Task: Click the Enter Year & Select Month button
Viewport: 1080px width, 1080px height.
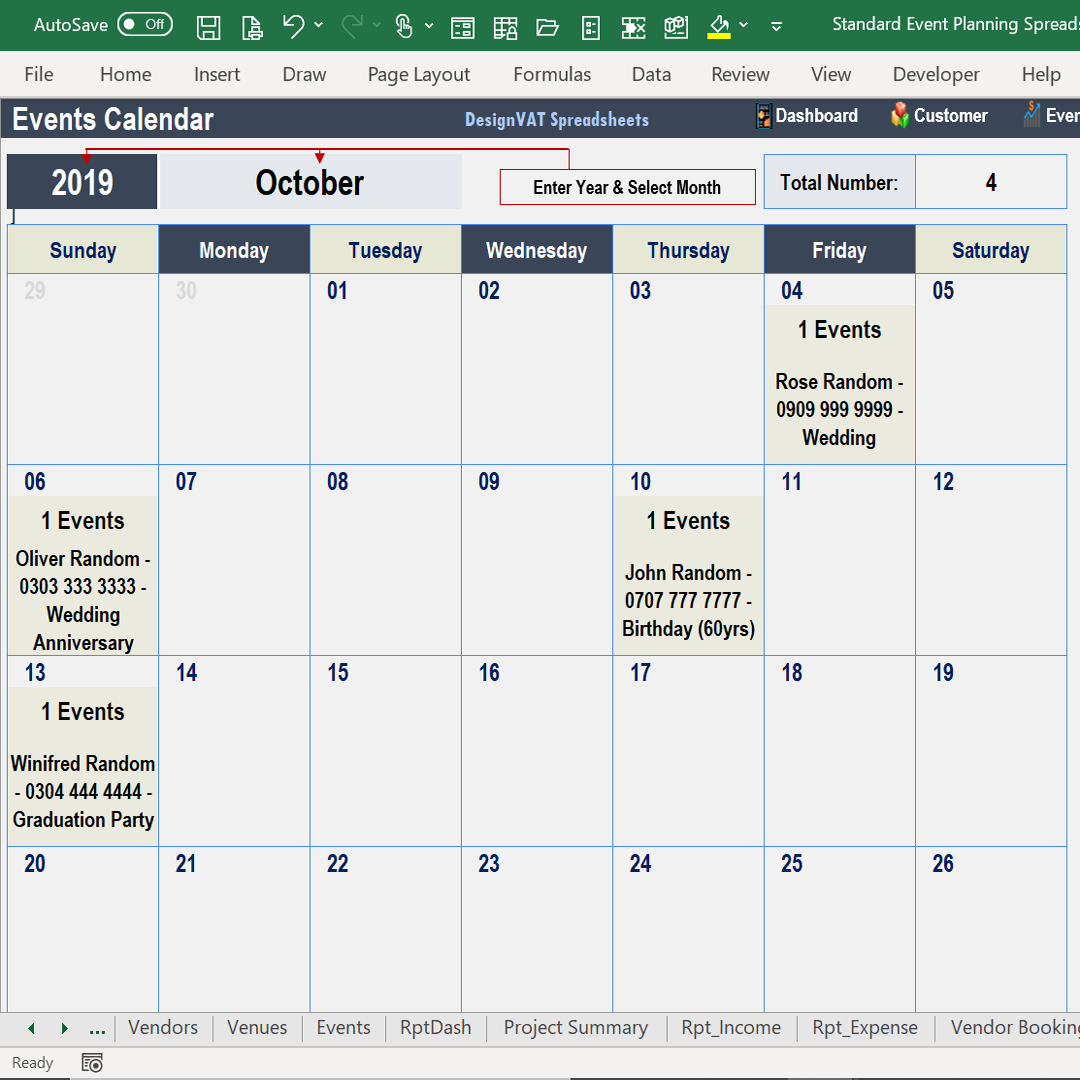Action: click(x=627, y=187)
